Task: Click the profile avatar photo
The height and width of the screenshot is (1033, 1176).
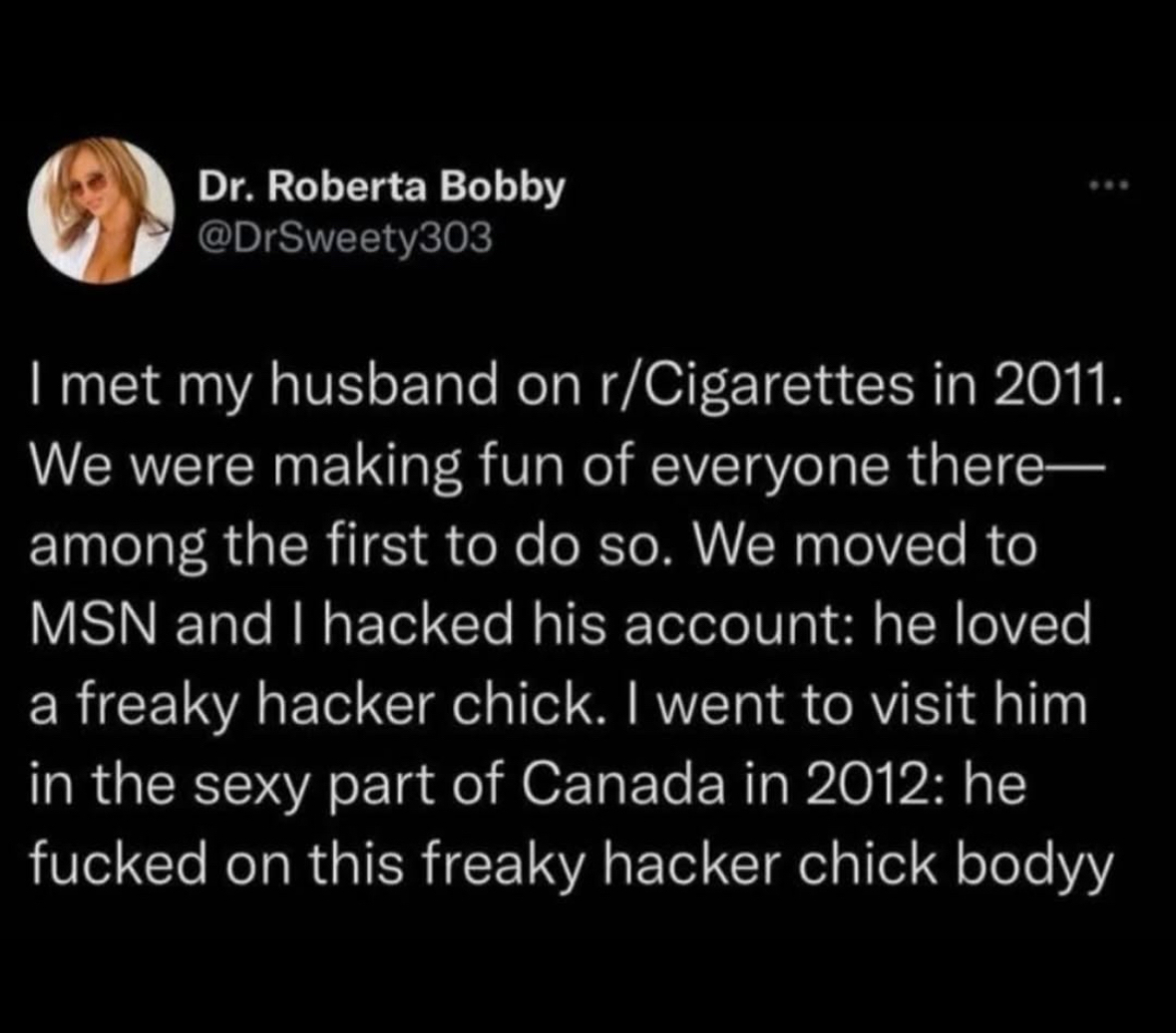Action: 102,210
